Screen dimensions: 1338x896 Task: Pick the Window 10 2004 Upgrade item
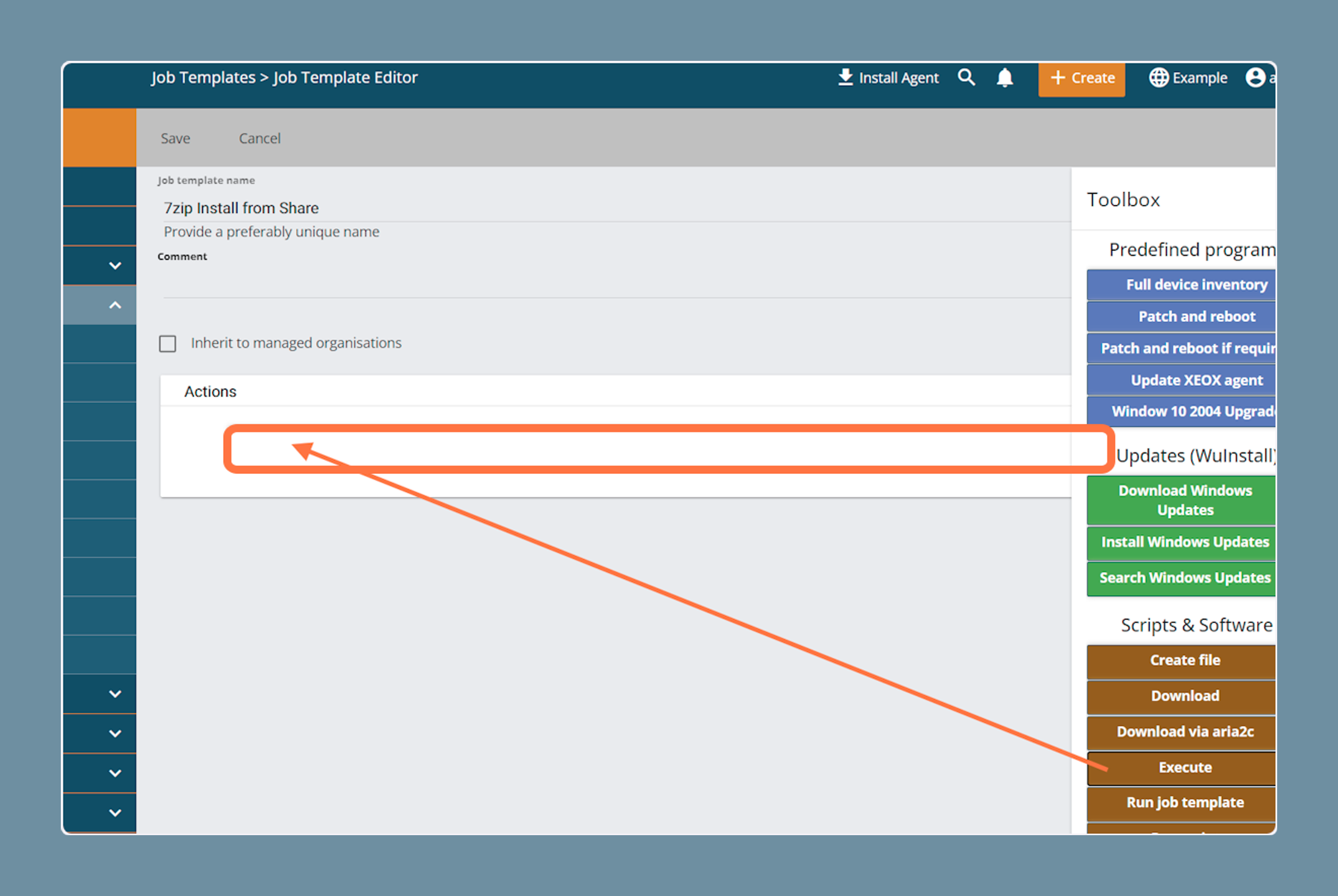click(1181, 411)
